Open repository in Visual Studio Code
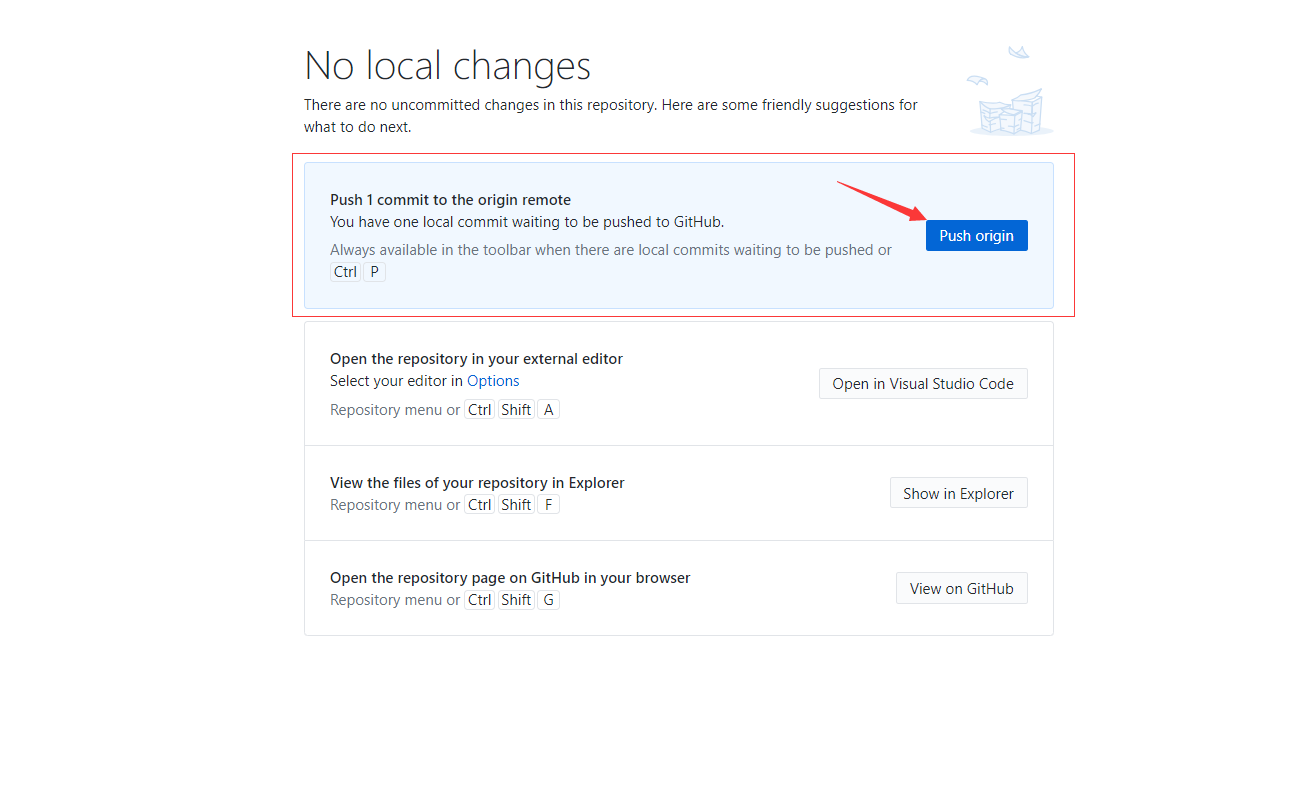1291x799 pixels. pos(923,383)
